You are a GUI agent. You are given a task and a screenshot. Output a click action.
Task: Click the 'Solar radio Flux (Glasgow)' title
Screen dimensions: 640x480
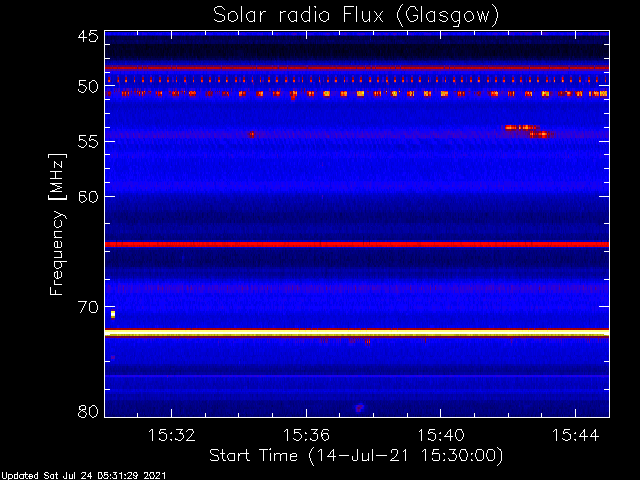[x=356, y=16]
